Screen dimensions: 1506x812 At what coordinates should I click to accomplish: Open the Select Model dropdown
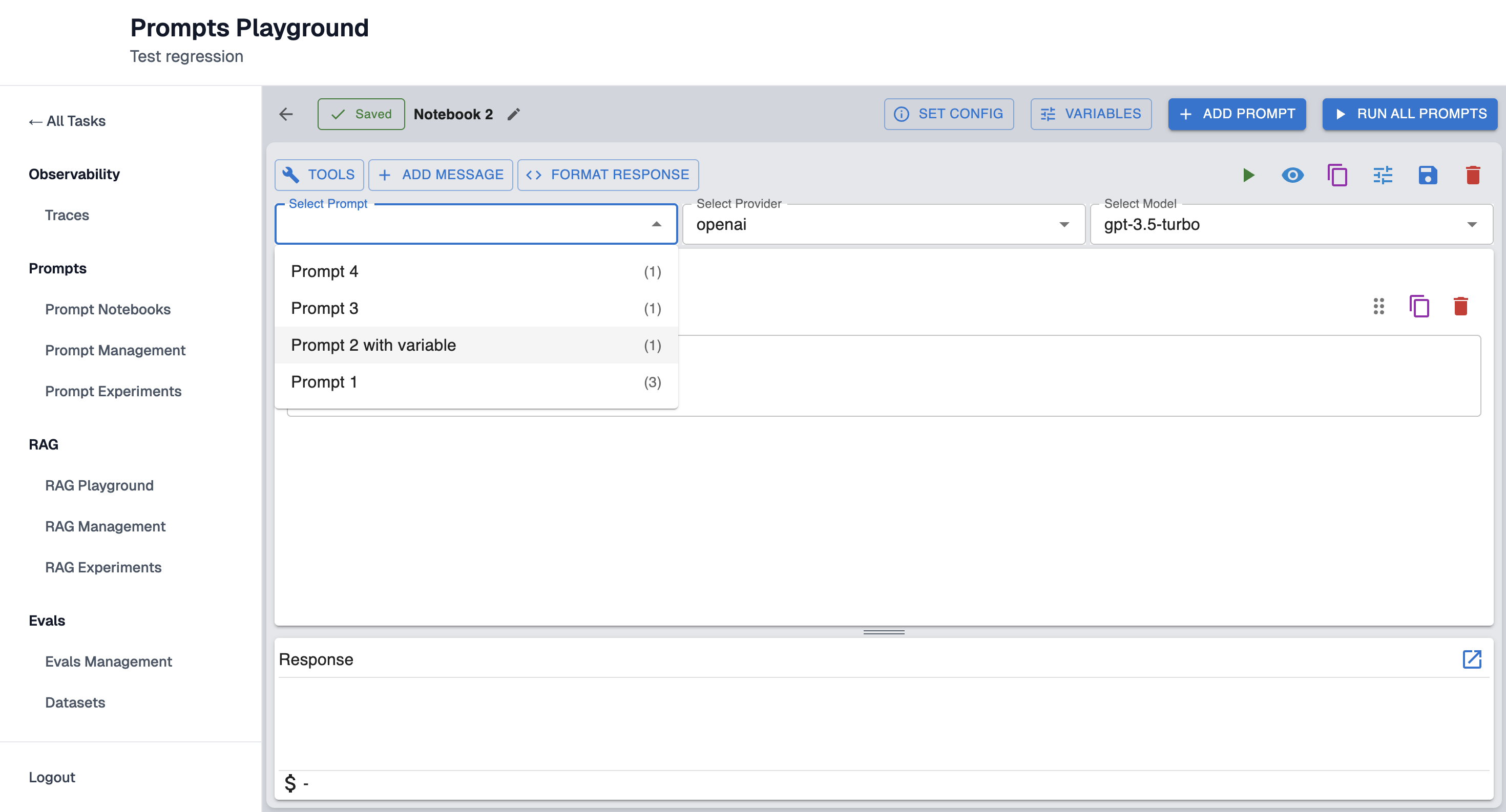1291,224
